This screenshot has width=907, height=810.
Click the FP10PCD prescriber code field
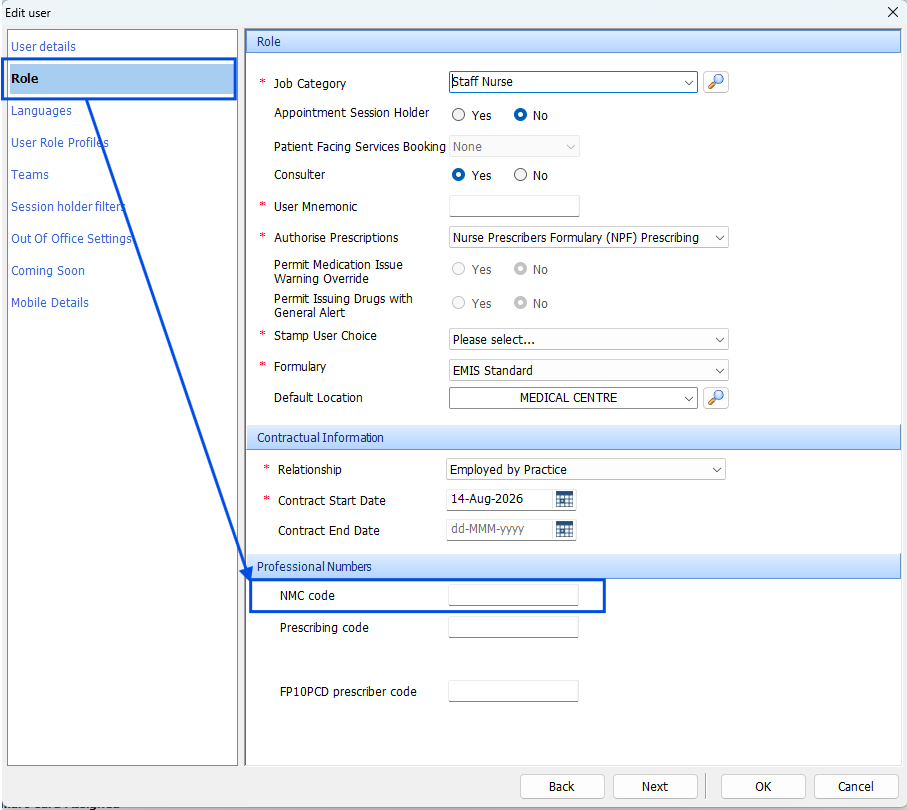click(x=513, y=691)
